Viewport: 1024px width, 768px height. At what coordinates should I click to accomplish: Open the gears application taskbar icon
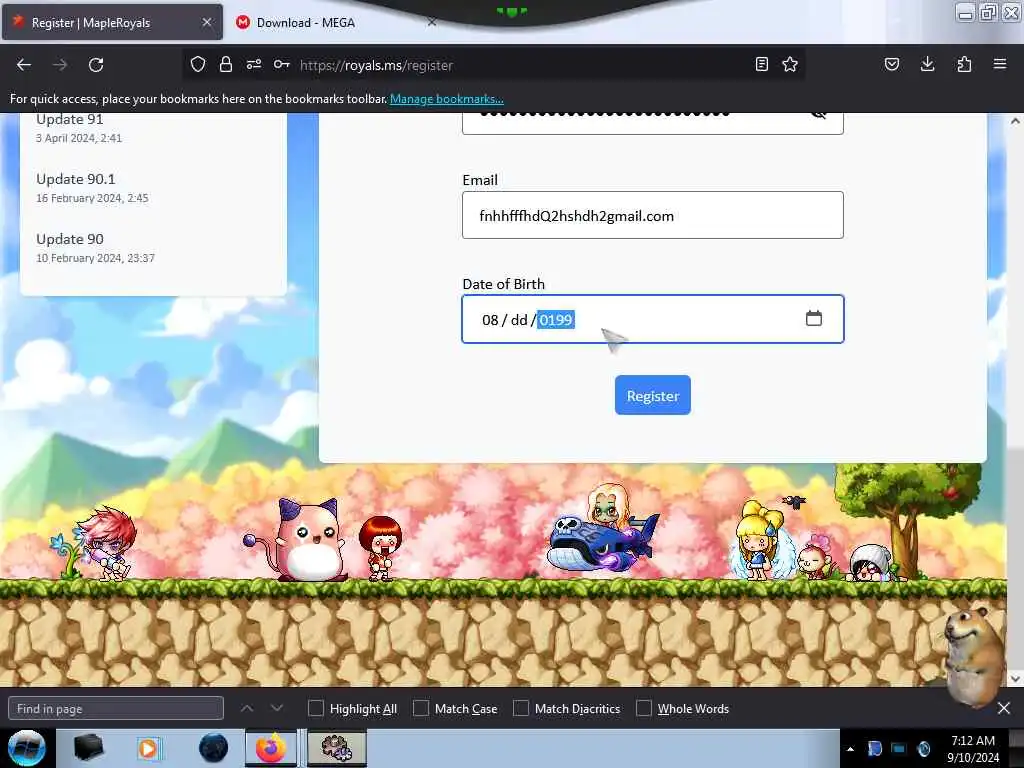coord(336,748)
